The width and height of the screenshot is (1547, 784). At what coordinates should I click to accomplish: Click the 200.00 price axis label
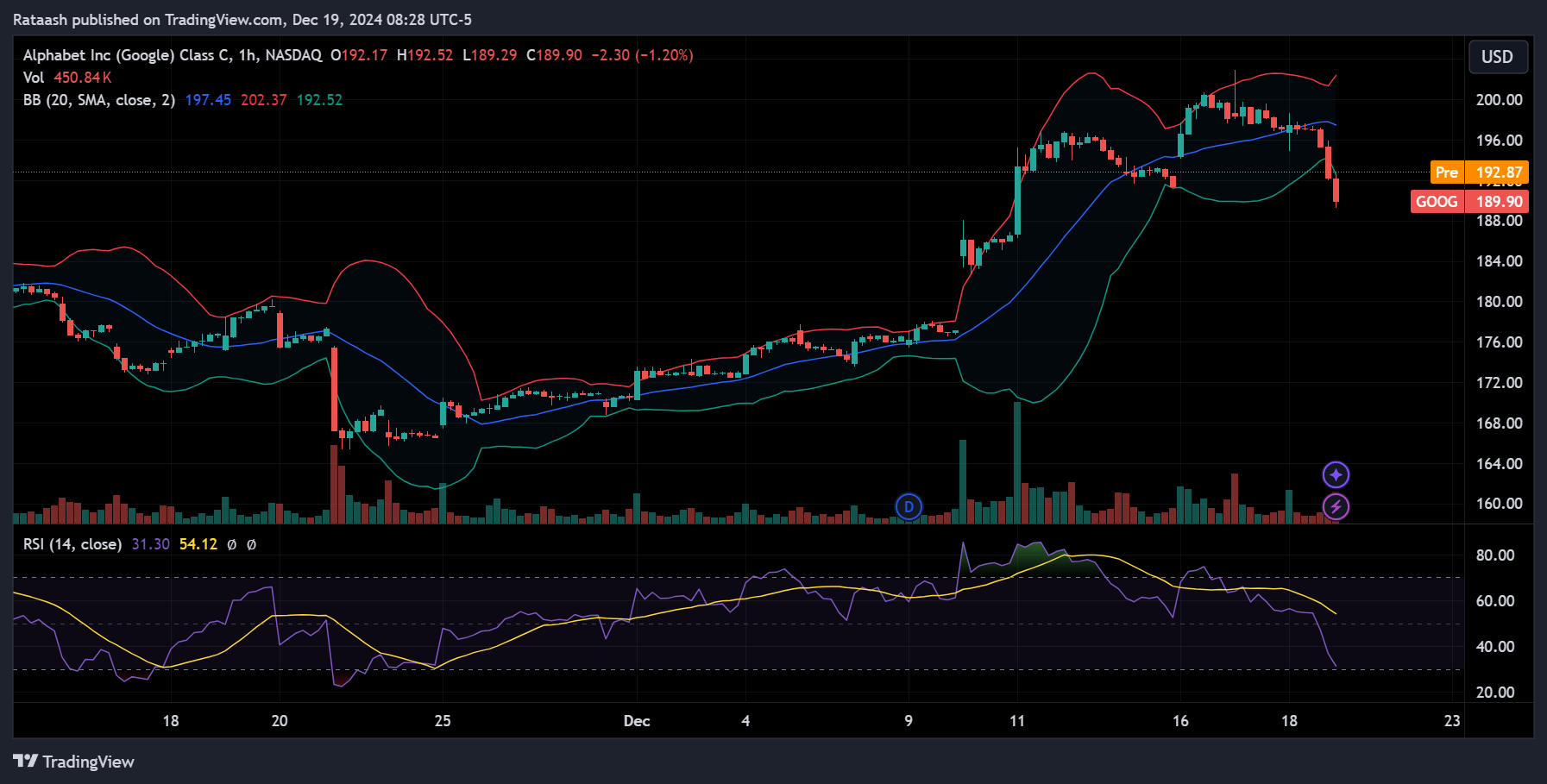tap(1499, 100)
